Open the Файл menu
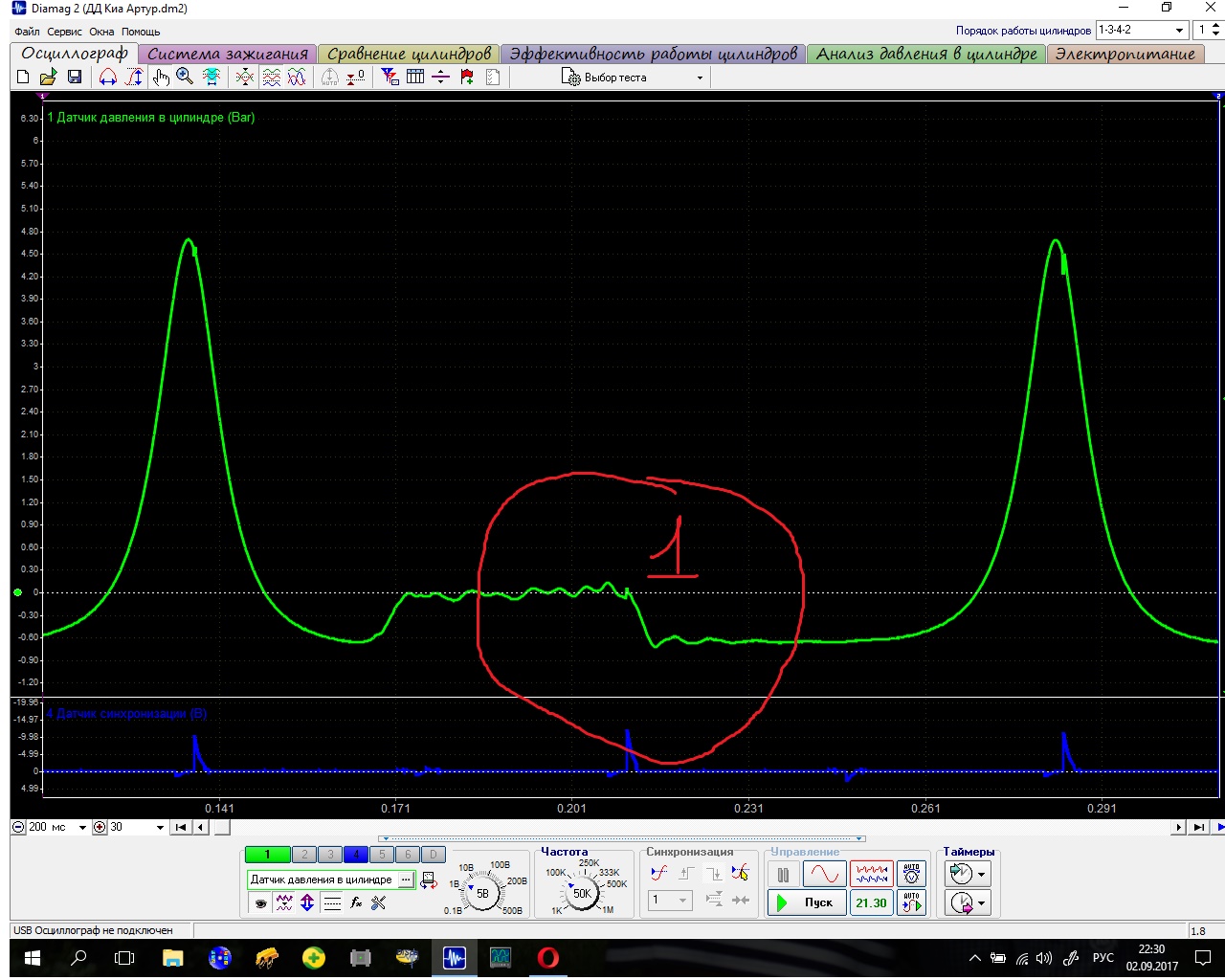The image size is (1225, 980). 27,32
